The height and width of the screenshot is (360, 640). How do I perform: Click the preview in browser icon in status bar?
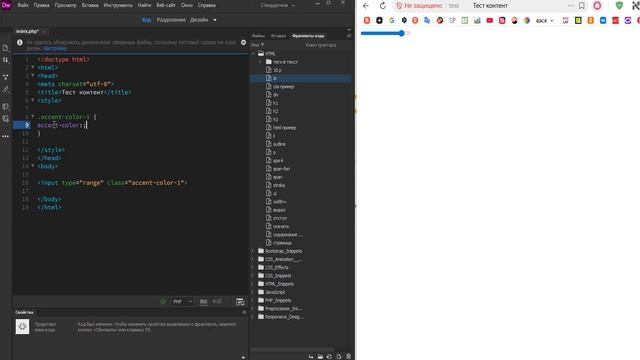pyautogui.click(x=240, y=302)
